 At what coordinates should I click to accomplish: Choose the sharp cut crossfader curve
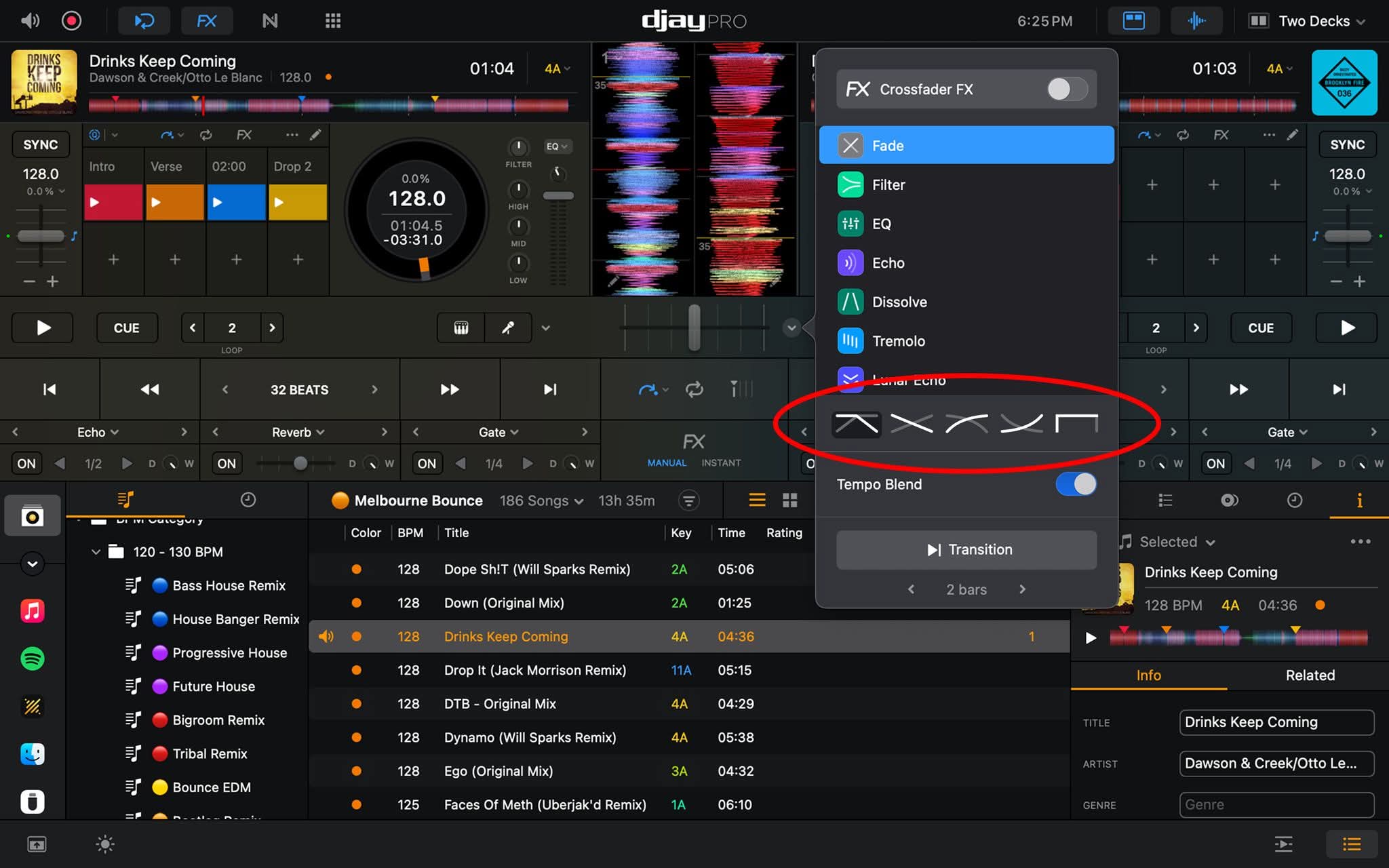(1076, 424)
